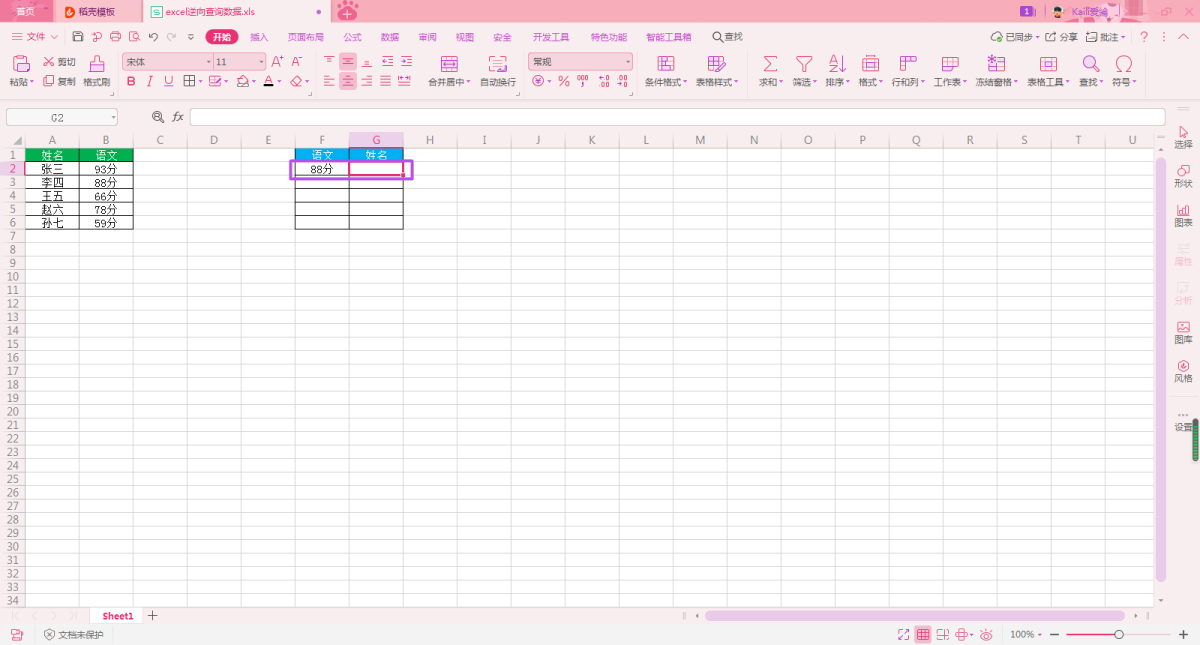Open the 公式 (Formulas) ribbon tab
Viewport: 1200px width, 645px height.
[x=352, y=37]
